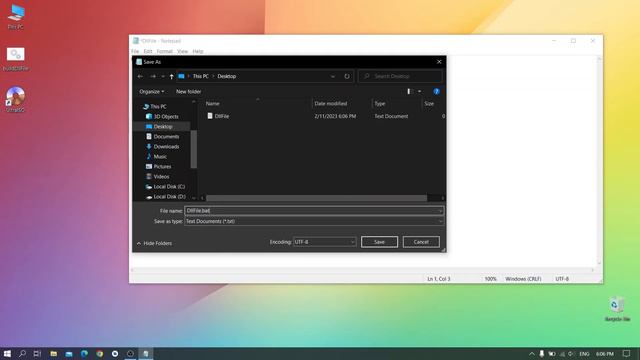Open Pictures in the navigation pane

click(162, 167)
